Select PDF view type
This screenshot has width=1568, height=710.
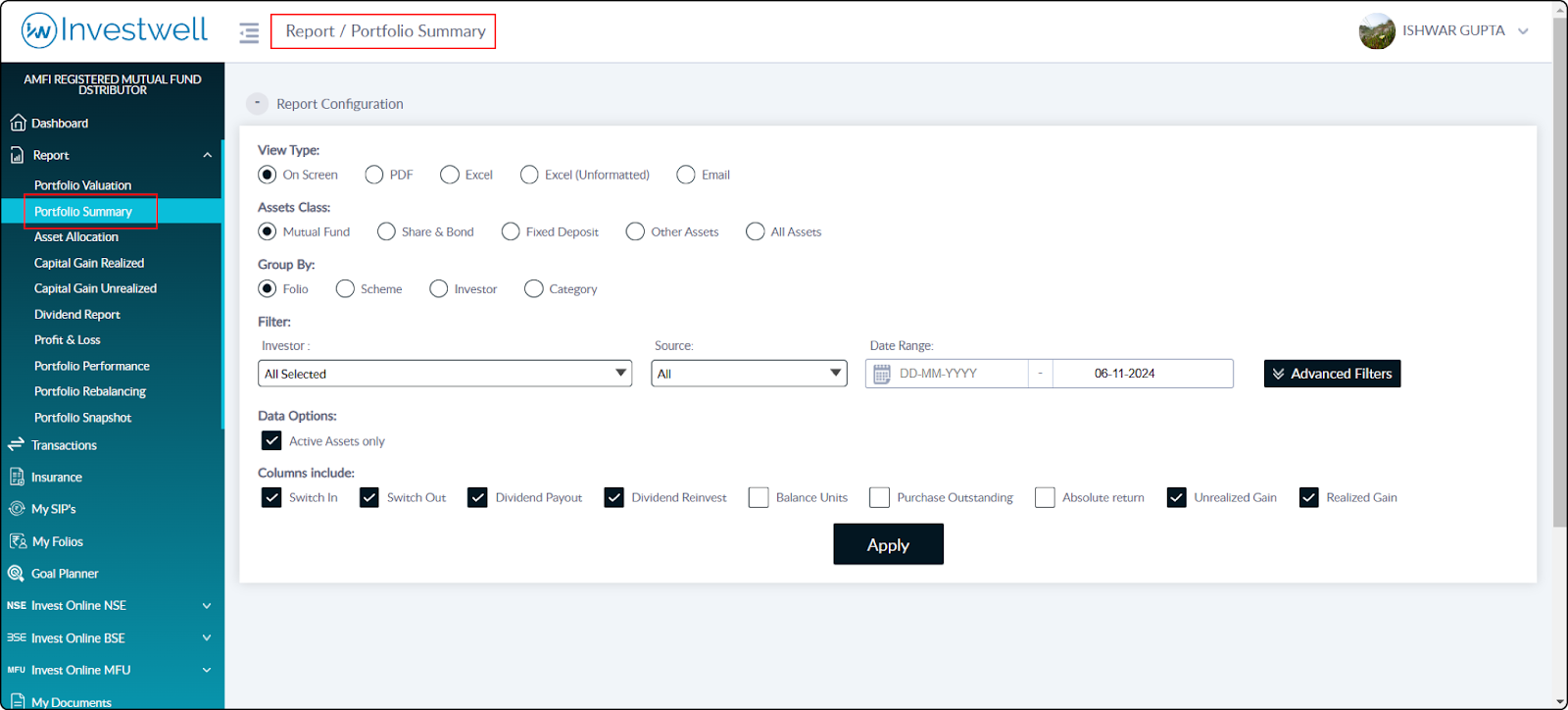coord(374,175)
